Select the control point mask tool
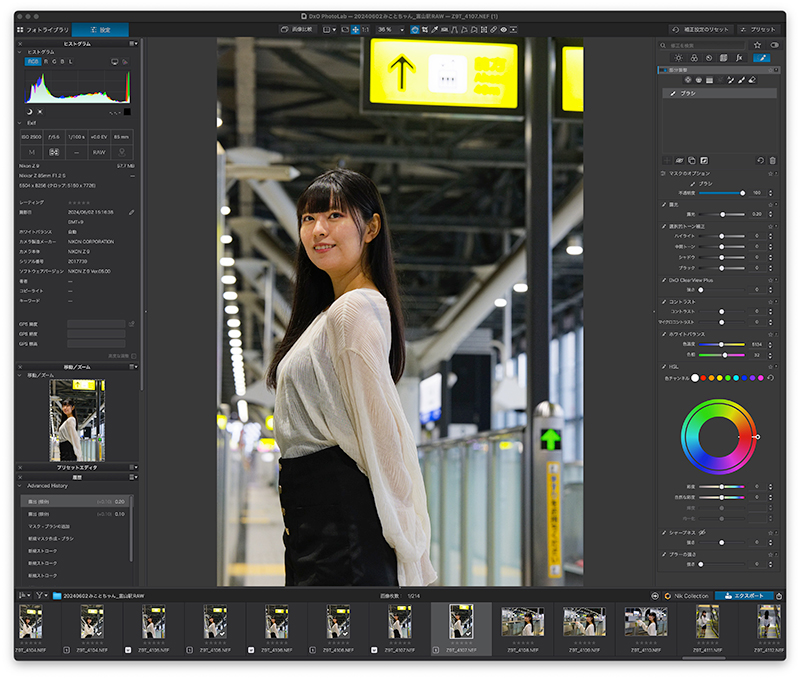 pyautogui.click(x=688, y=80)
